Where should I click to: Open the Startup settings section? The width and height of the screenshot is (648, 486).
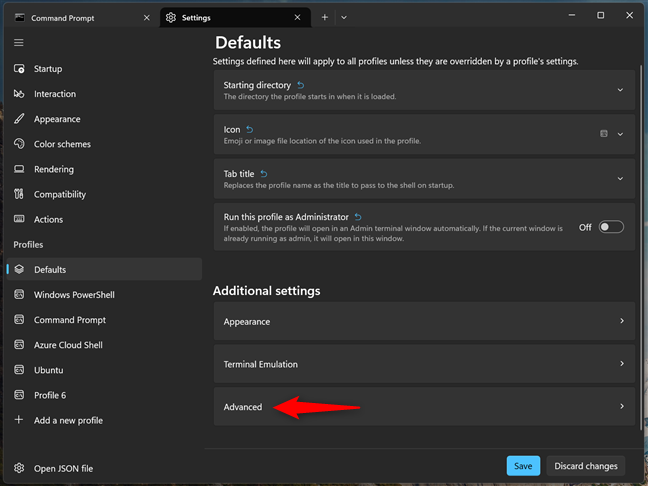(104, 69)
